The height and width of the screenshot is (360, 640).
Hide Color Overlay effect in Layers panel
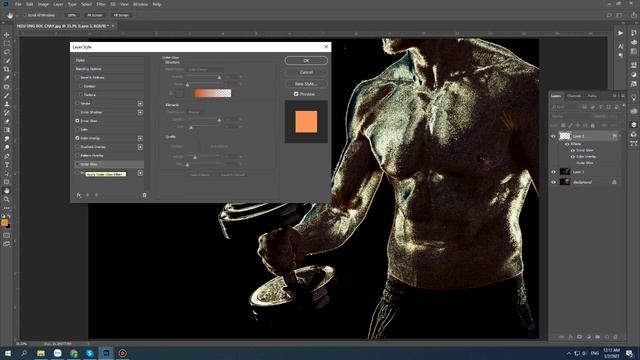click(573, 156)
